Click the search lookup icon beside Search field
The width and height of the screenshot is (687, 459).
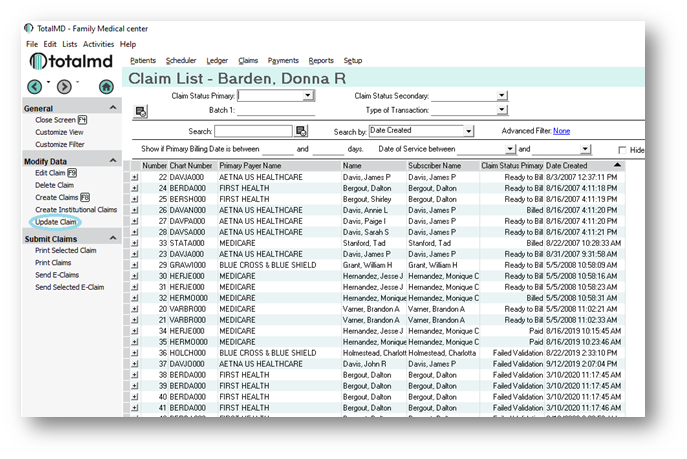click(x=301, y=131)
